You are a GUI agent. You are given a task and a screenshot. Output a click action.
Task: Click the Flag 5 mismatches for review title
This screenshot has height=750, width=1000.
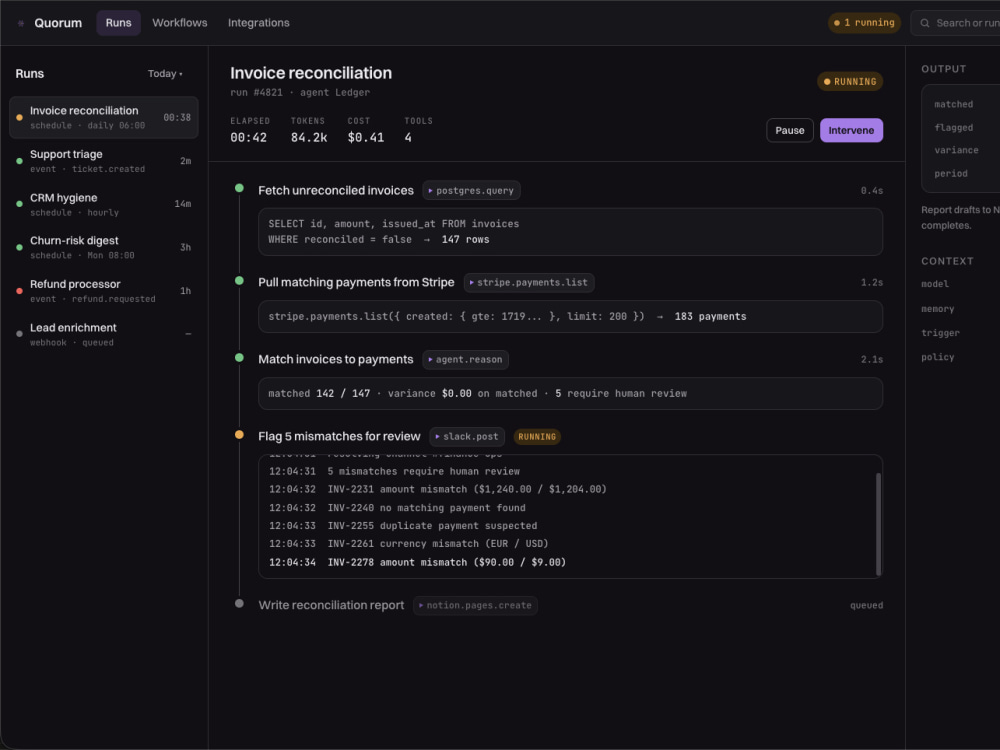339,436
